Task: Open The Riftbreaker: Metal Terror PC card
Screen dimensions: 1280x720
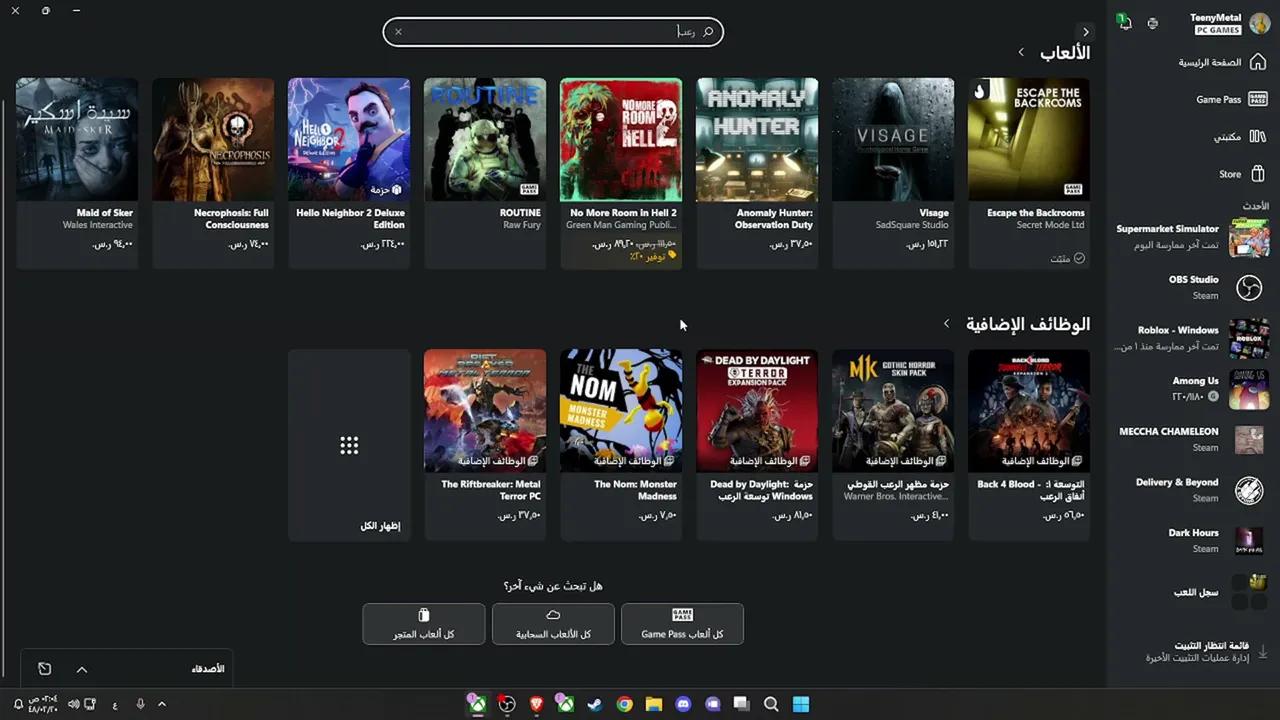Action: (485, 444)
